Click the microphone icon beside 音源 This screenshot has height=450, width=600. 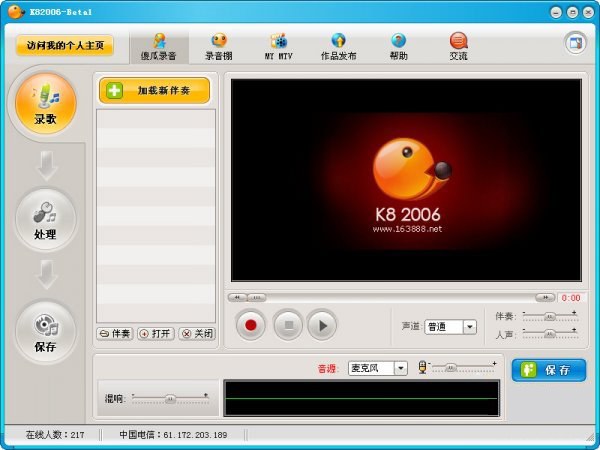pyautogui.click(x=422, y=367)
